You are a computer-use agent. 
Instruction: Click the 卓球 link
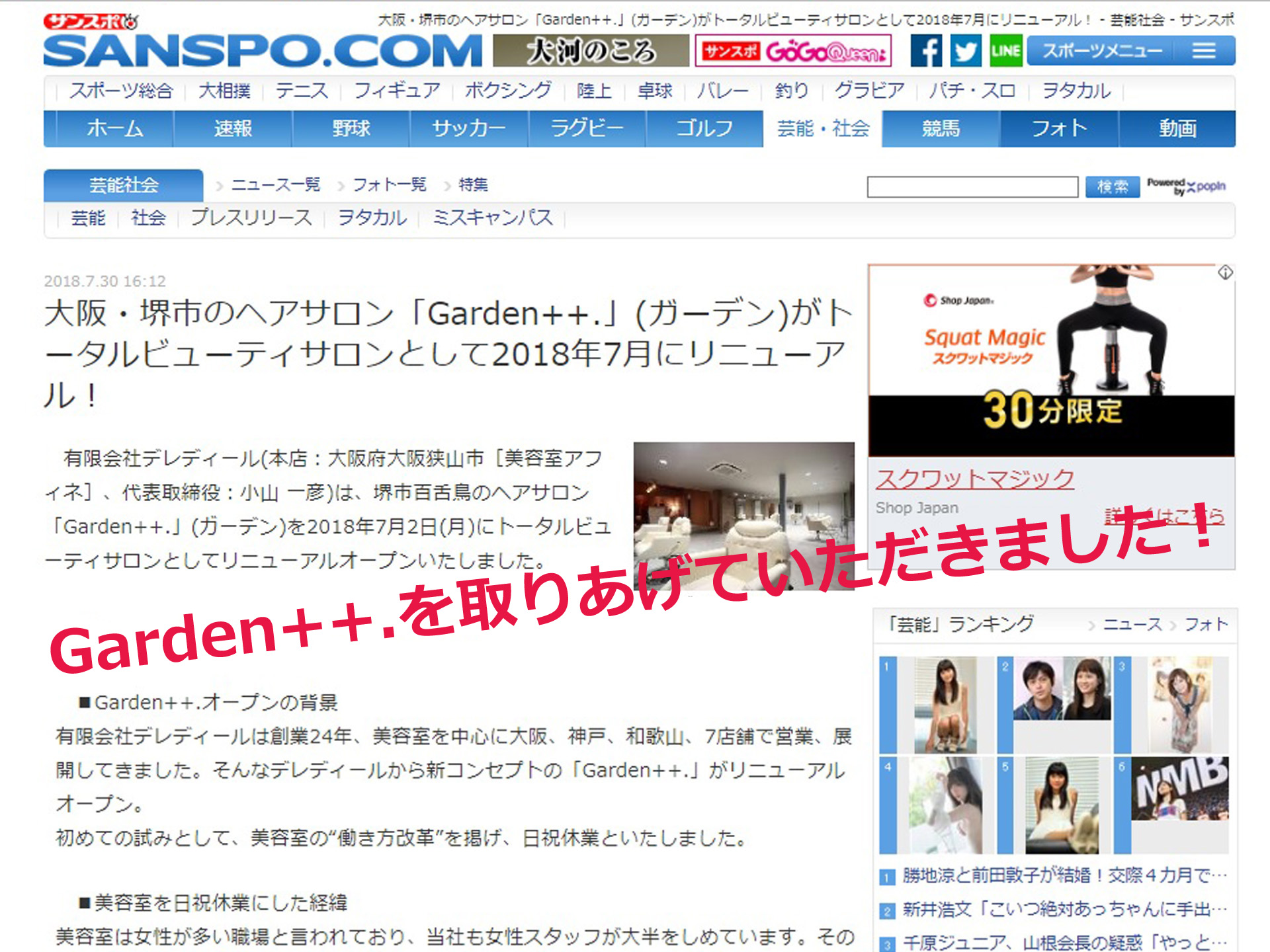[x=655, y=91]
